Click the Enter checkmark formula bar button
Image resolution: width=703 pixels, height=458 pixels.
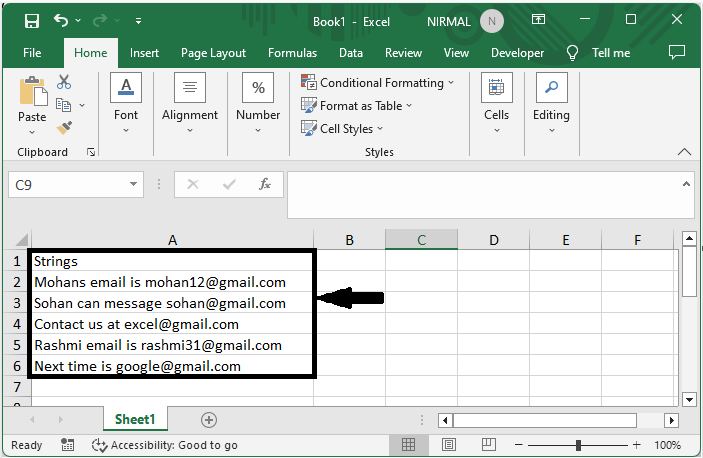pos(229,184)
